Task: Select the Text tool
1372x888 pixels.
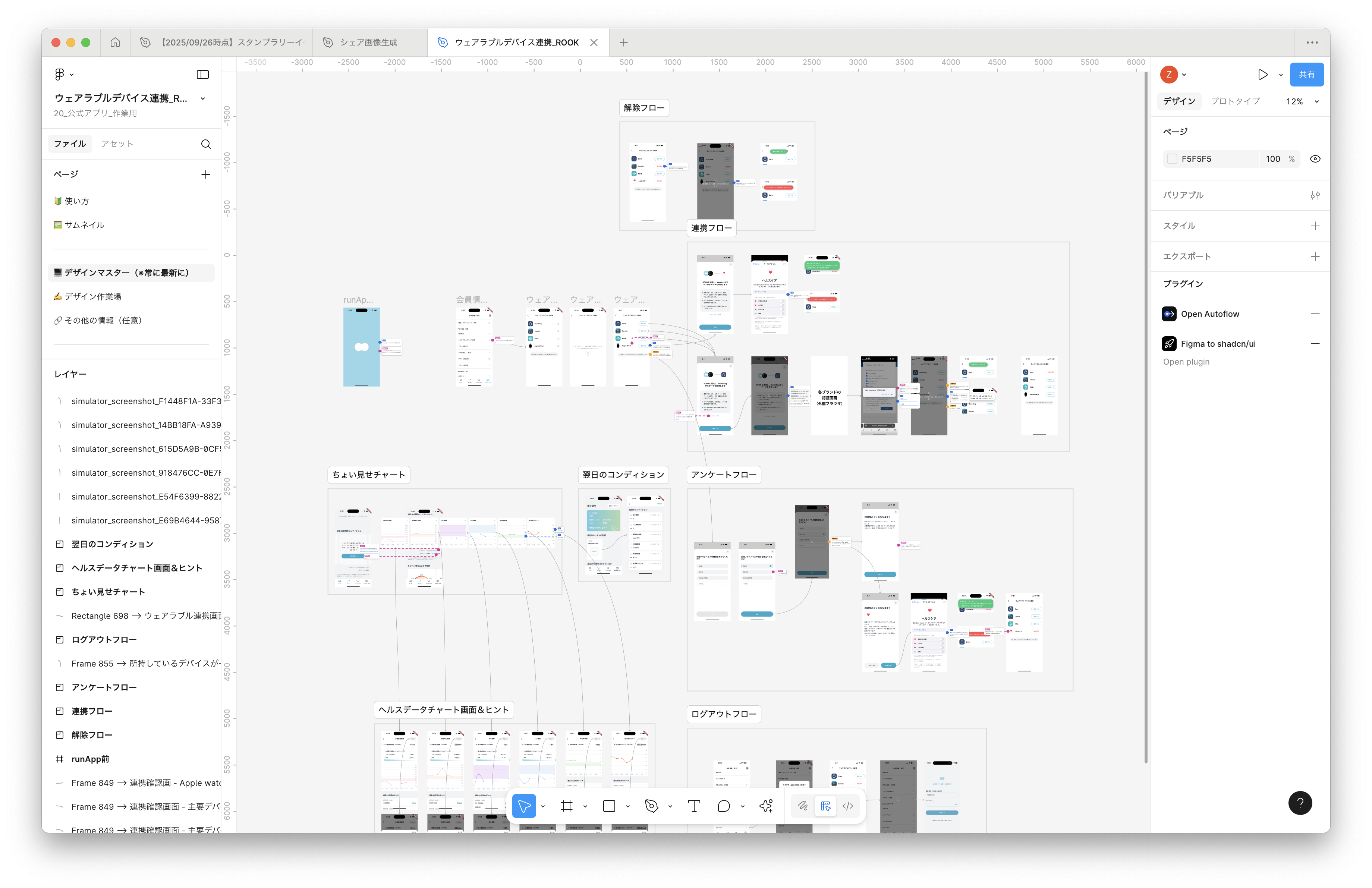Action: (694, 806)
